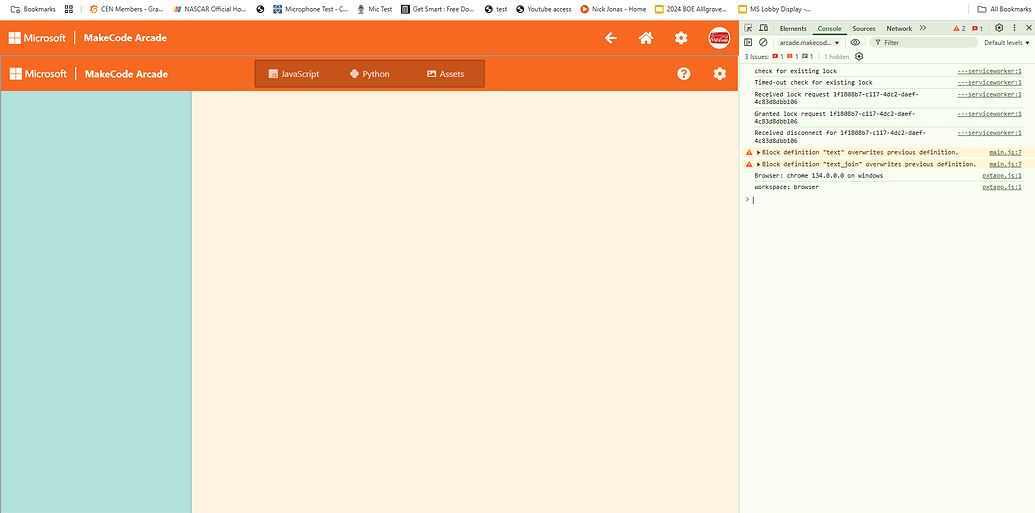The height and width of the screenshot is (513, 1035).
Task: Open the Get Smart : Free Download bookmark
Action: pos(438,9)
